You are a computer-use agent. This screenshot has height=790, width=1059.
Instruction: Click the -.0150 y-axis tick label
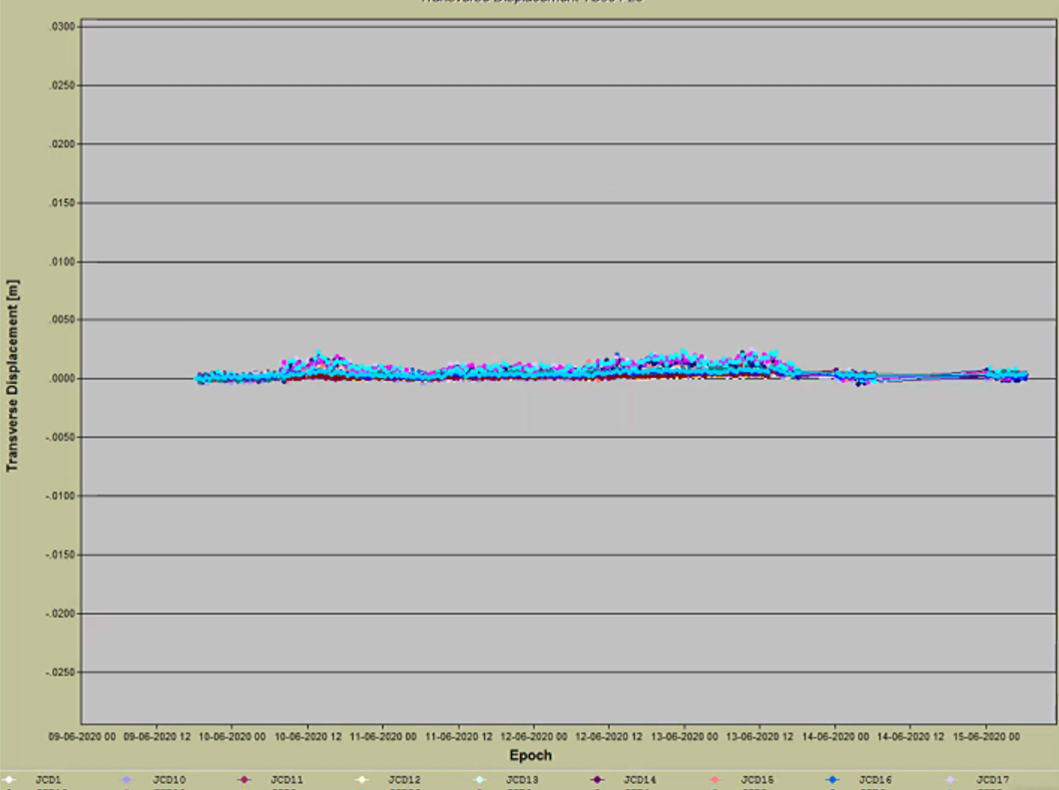pos(61,555)
